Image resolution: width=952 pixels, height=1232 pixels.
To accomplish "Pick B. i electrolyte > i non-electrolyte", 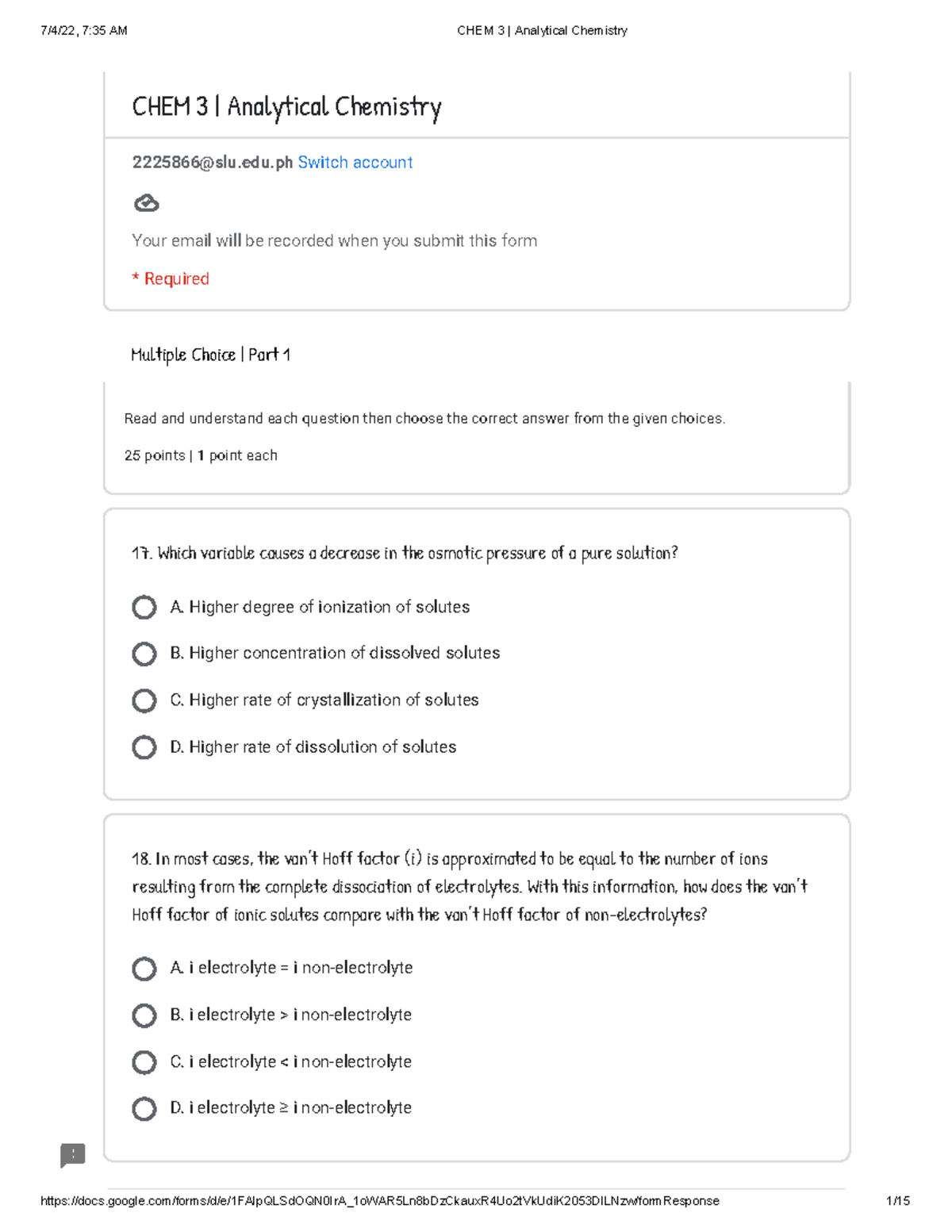I will tap(144, 1015).
